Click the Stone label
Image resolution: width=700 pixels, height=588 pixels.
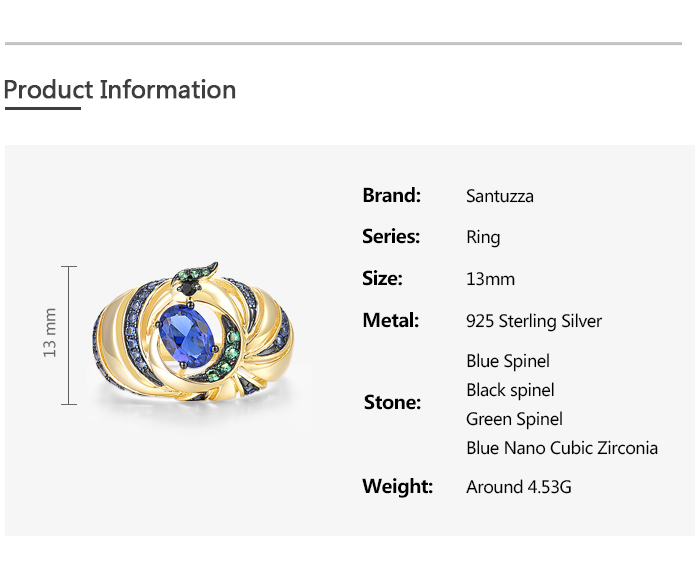click(x=392, y=403)
